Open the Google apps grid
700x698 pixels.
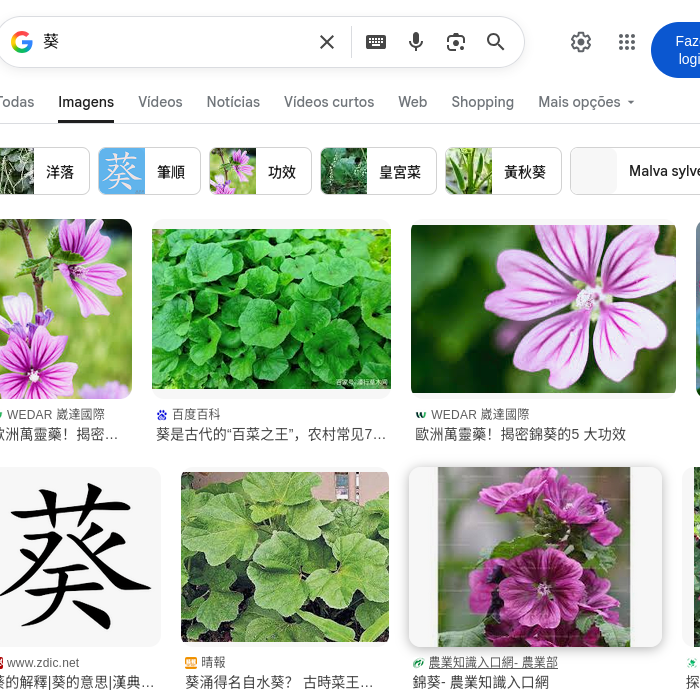627,42
